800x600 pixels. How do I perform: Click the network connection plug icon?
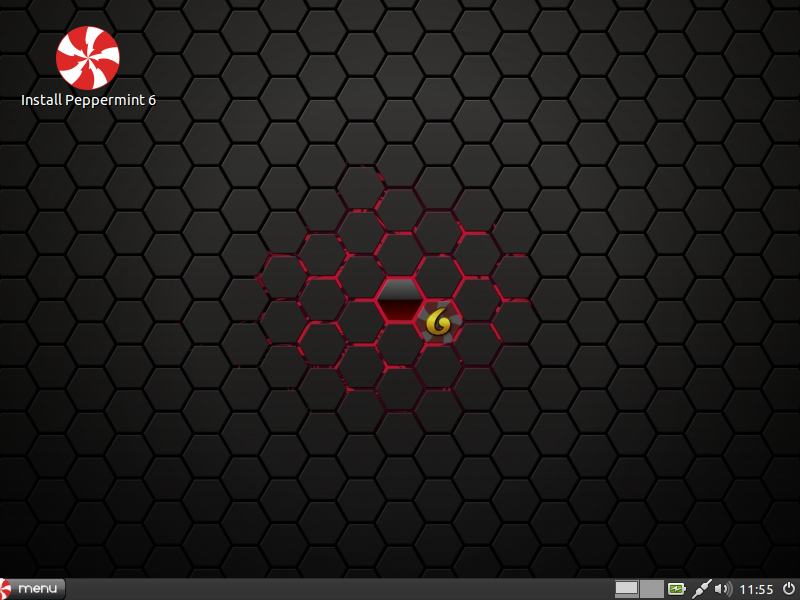702,589
